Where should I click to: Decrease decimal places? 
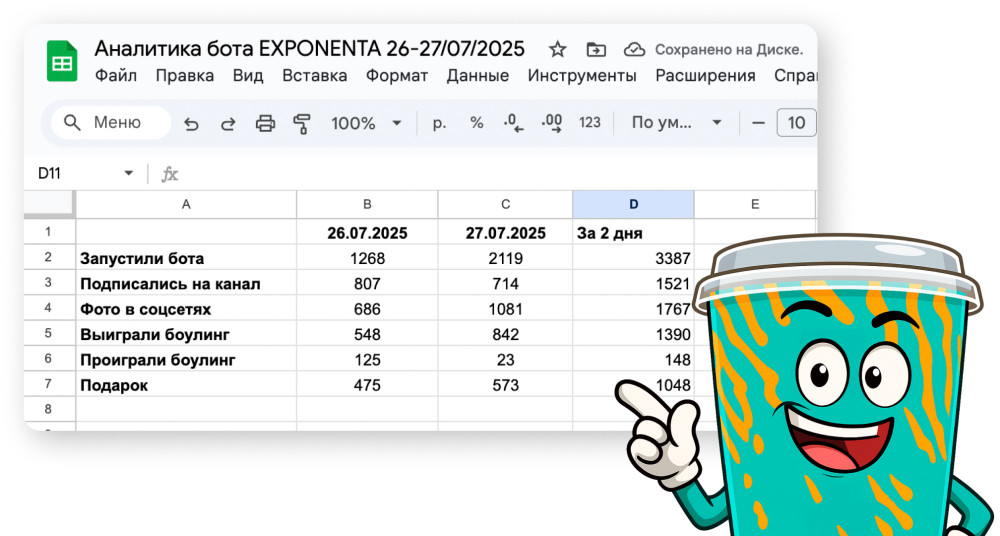[x=514, y=123]
